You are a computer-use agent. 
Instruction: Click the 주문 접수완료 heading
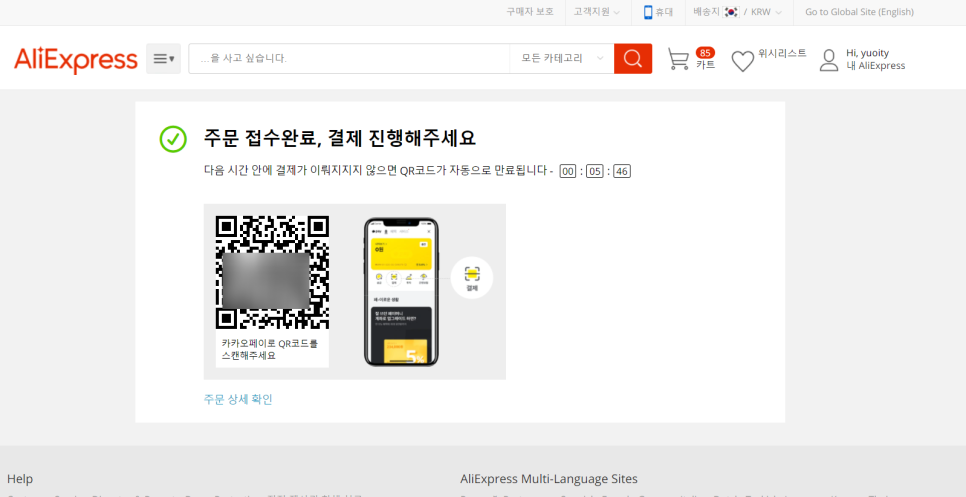pos(339,138)
